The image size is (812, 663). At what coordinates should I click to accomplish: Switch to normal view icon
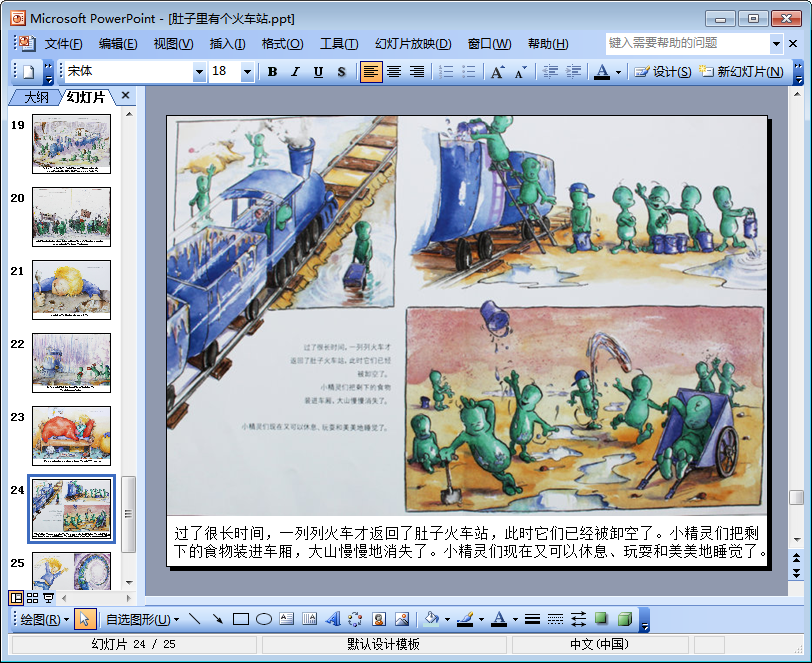click(x=16, y=598)
